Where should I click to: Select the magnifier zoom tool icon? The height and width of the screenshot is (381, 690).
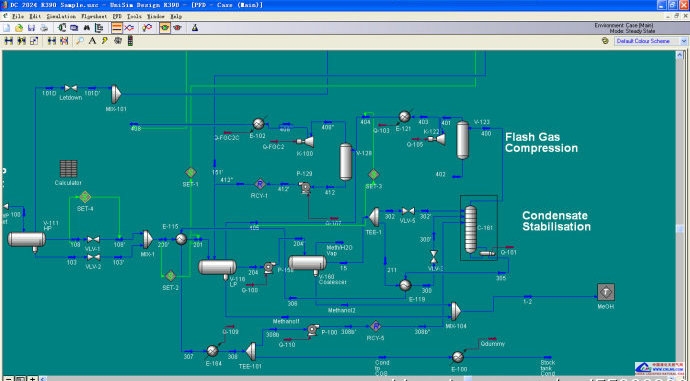80,41
